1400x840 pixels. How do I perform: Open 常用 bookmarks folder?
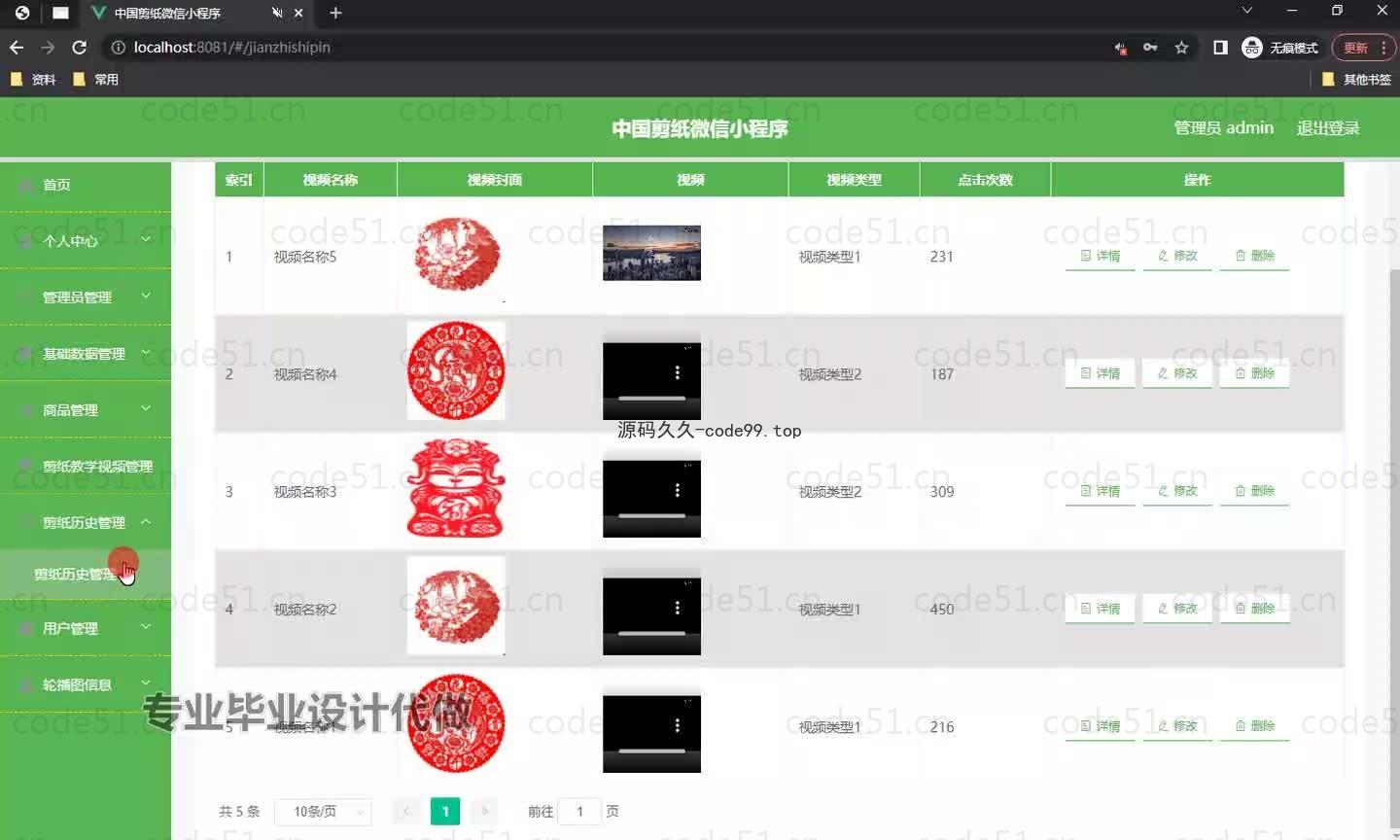pyautogui.click(x=96, y=80)
